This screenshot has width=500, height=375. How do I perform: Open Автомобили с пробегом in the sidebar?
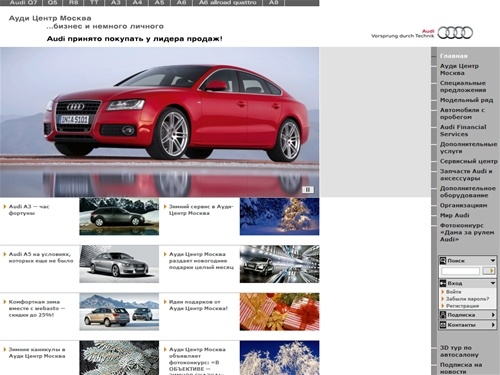462,113
